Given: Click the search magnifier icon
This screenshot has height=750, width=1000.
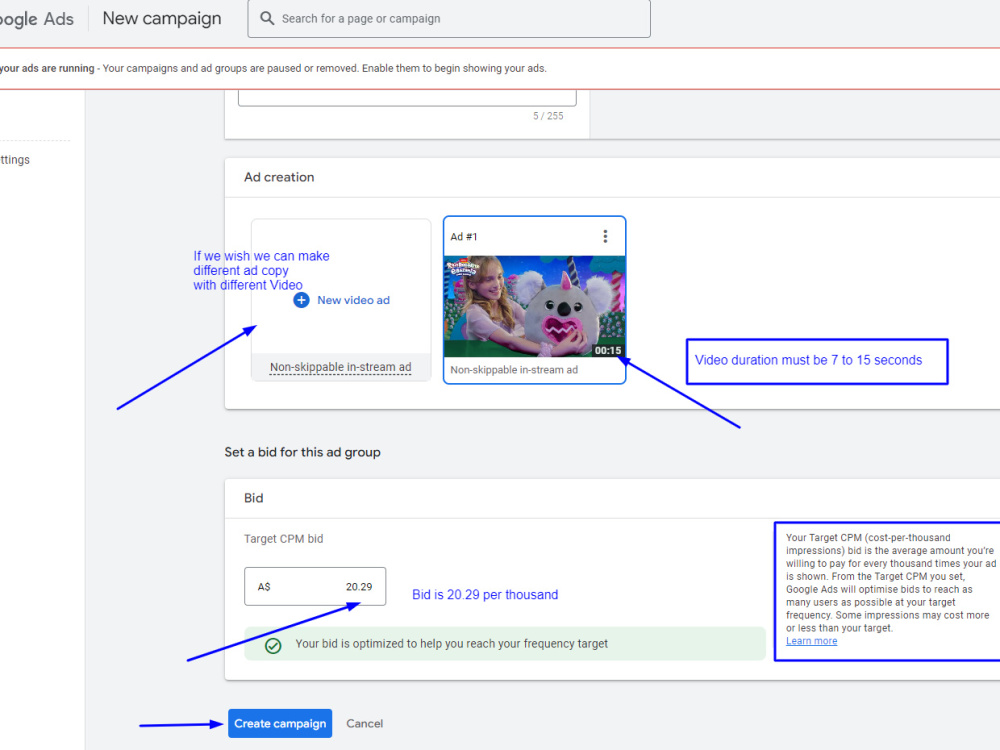Looking at the screenshot, I should (x=267, y=18).
